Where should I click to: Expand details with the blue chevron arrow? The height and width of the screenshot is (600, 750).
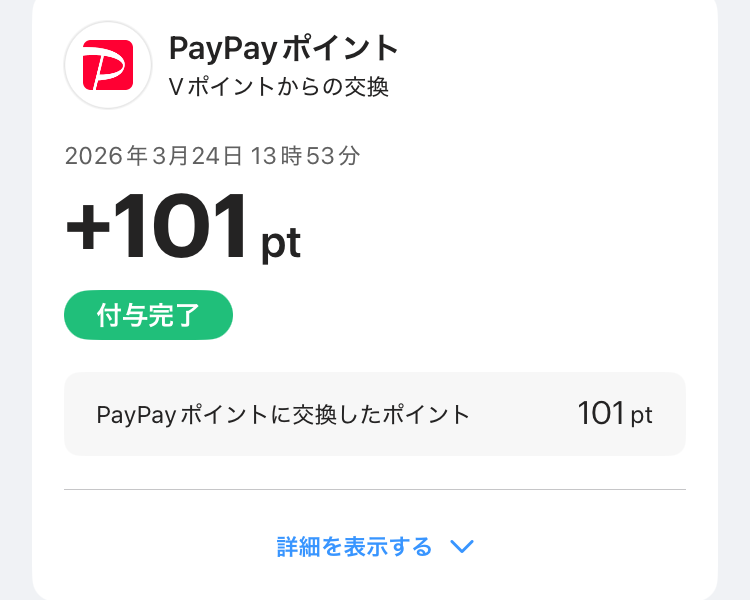[x=461, y=547]
